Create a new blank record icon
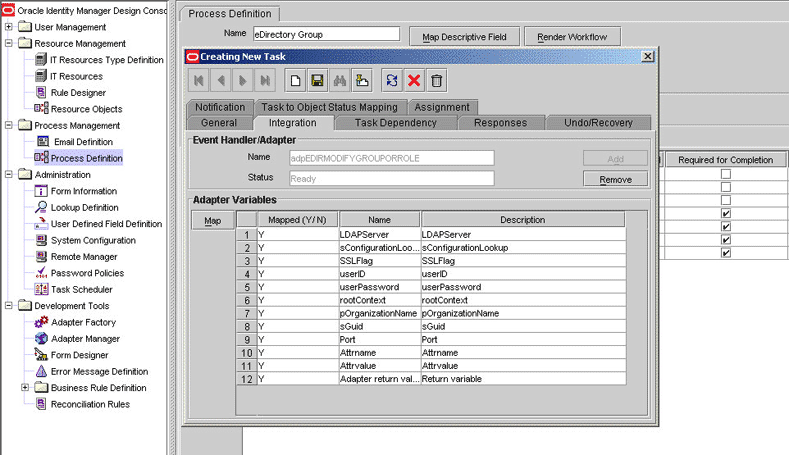The image size is (789, 455). point(295,81)
